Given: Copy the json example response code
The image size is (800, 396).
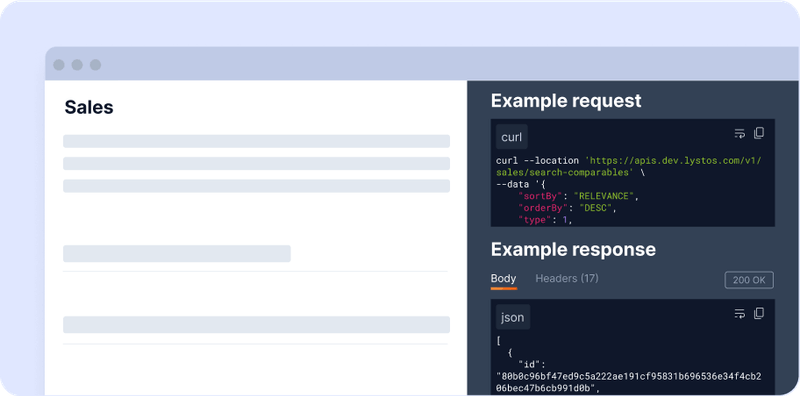Looking at the screenshot, I should (759, 313).
